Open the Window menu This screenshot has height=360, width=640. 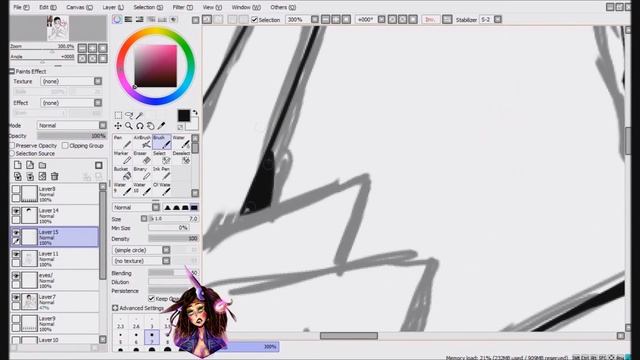(246, 7)
